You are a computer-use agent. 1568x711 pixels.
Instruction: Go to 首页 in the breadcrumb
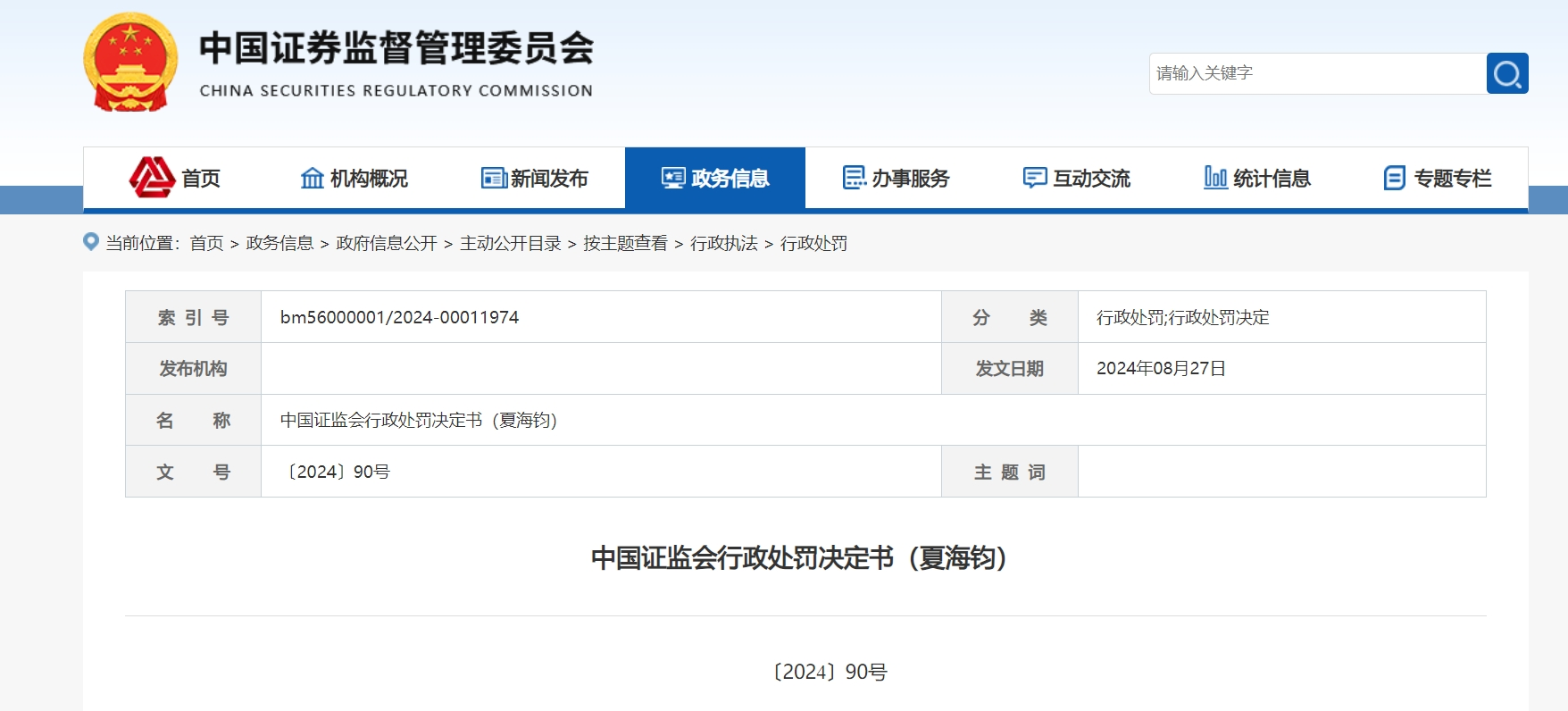(206, 243)
